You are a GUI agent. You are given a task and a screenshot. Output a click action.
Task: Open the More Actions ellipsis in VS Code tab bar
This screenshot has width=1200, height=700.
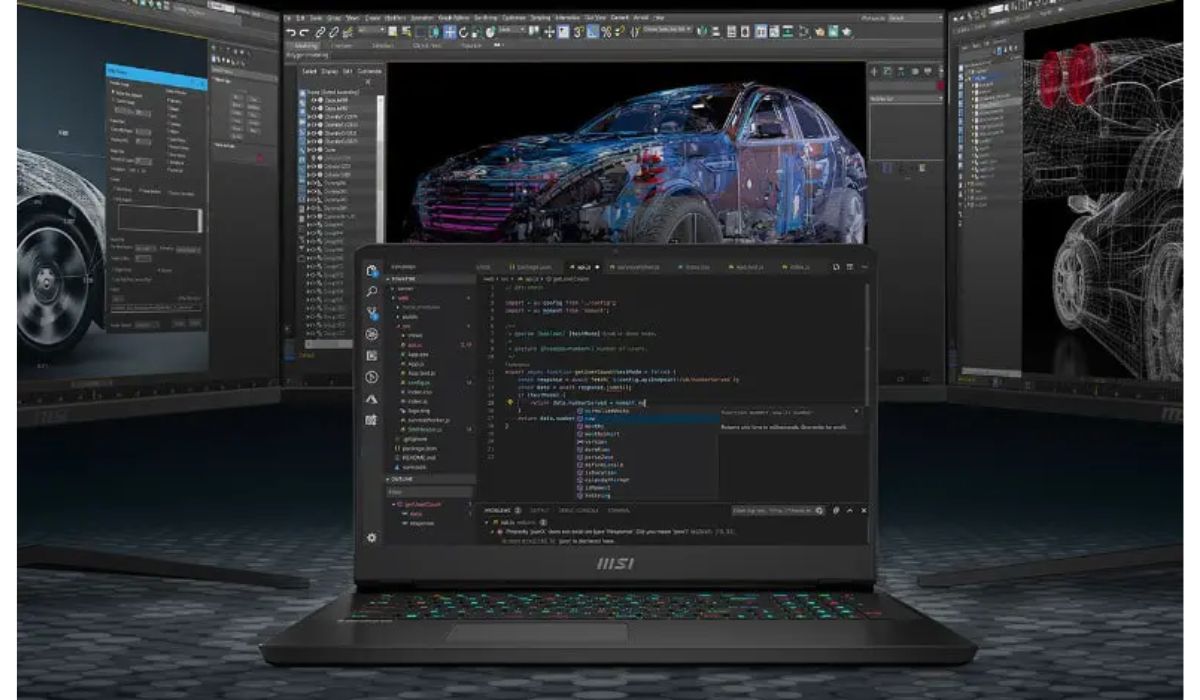864,267
